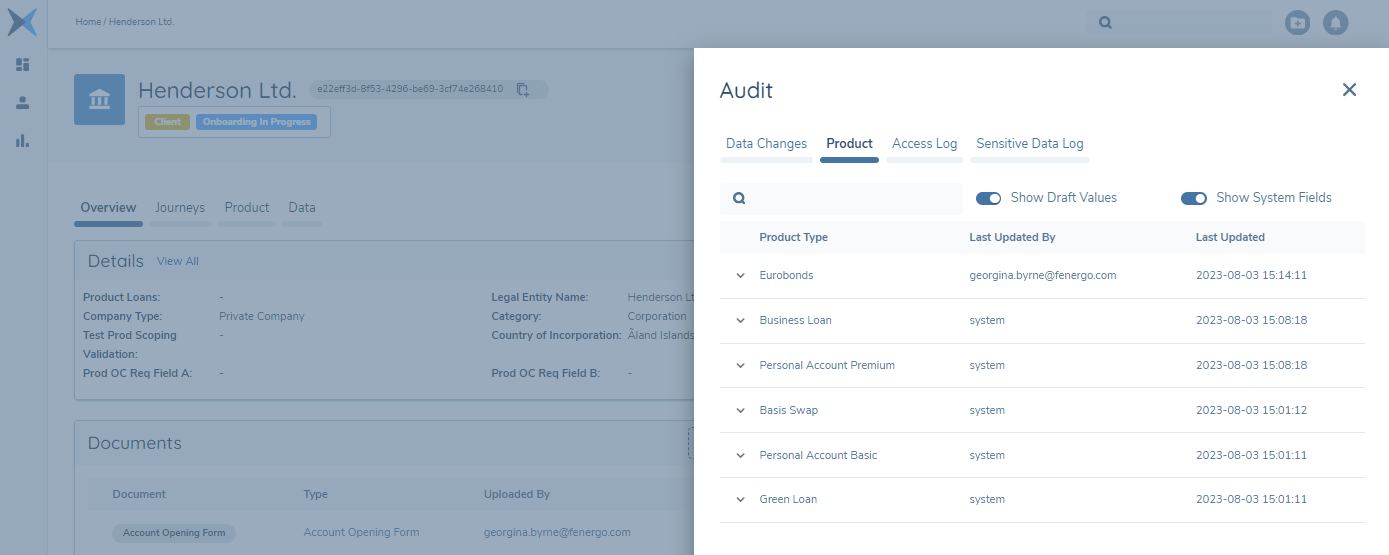Click Home in the breadcrumb
The image size is (1389, 555).
click(x=88, y=22)
